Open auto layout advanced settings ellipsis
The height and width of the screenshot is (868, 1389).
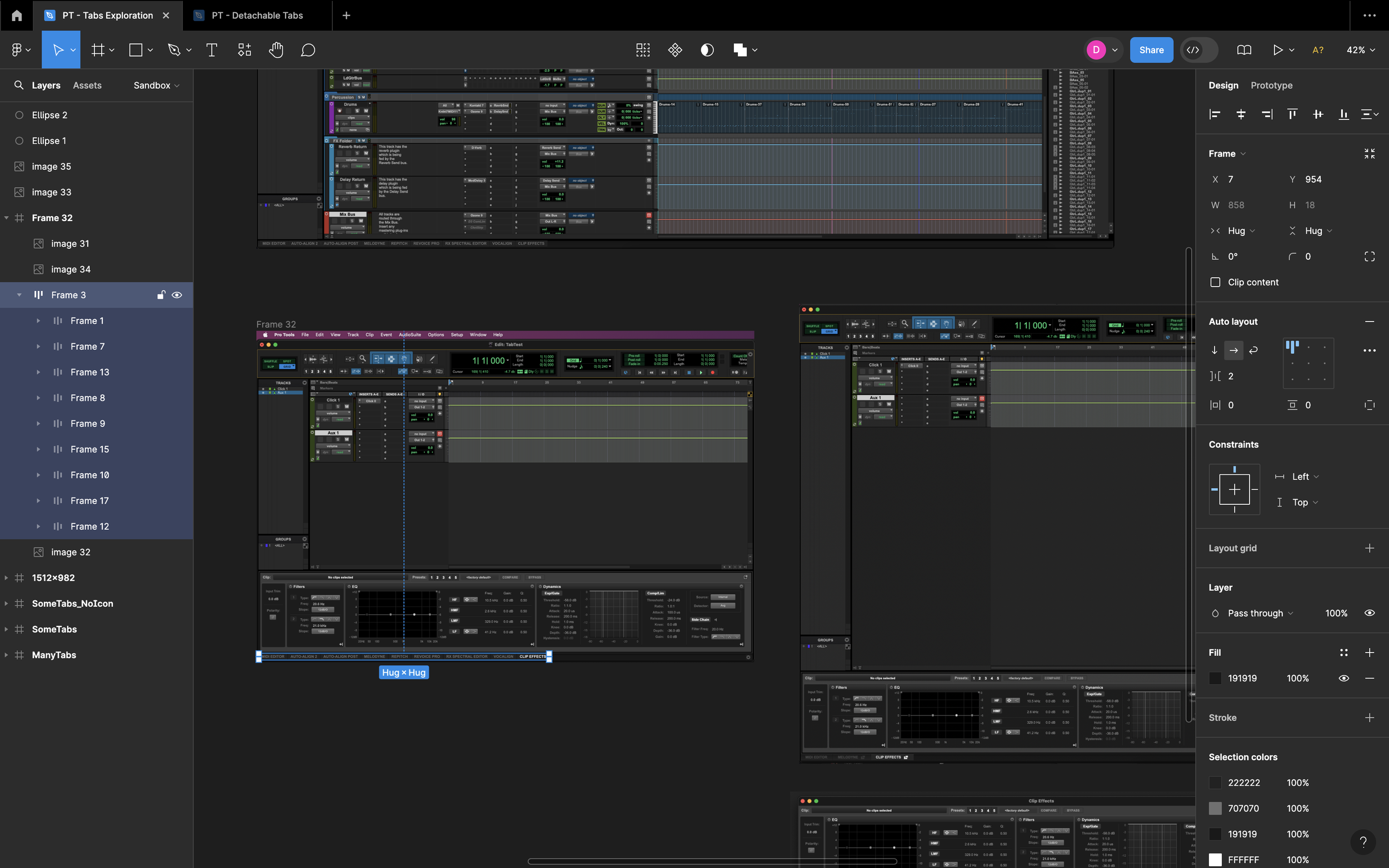[x=1370, y=350]
